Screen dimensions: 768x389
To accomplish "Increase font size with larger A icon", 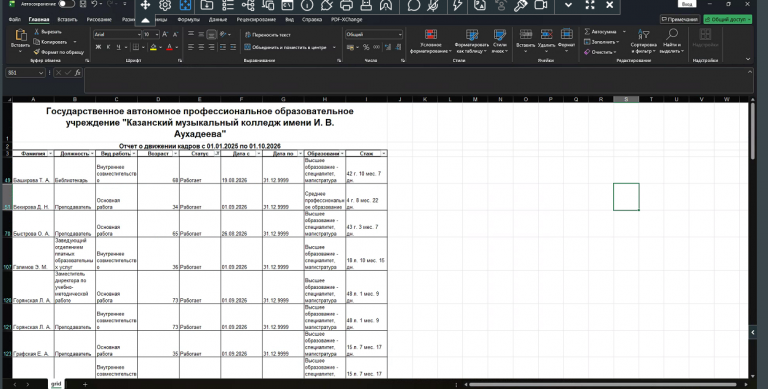I will 165,34.
